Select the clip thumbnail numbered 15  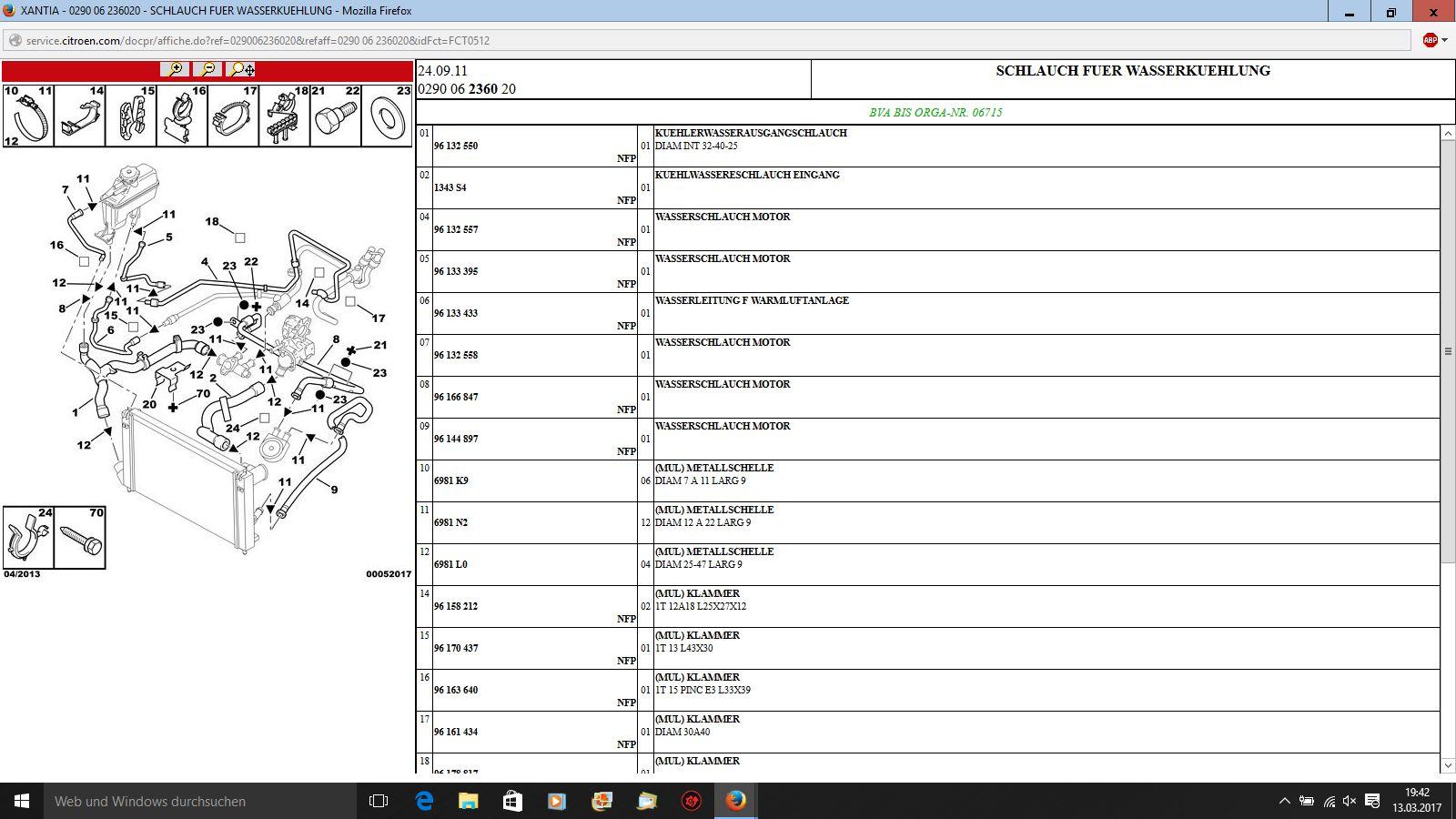pyautogui.click(x=131, y=116)
